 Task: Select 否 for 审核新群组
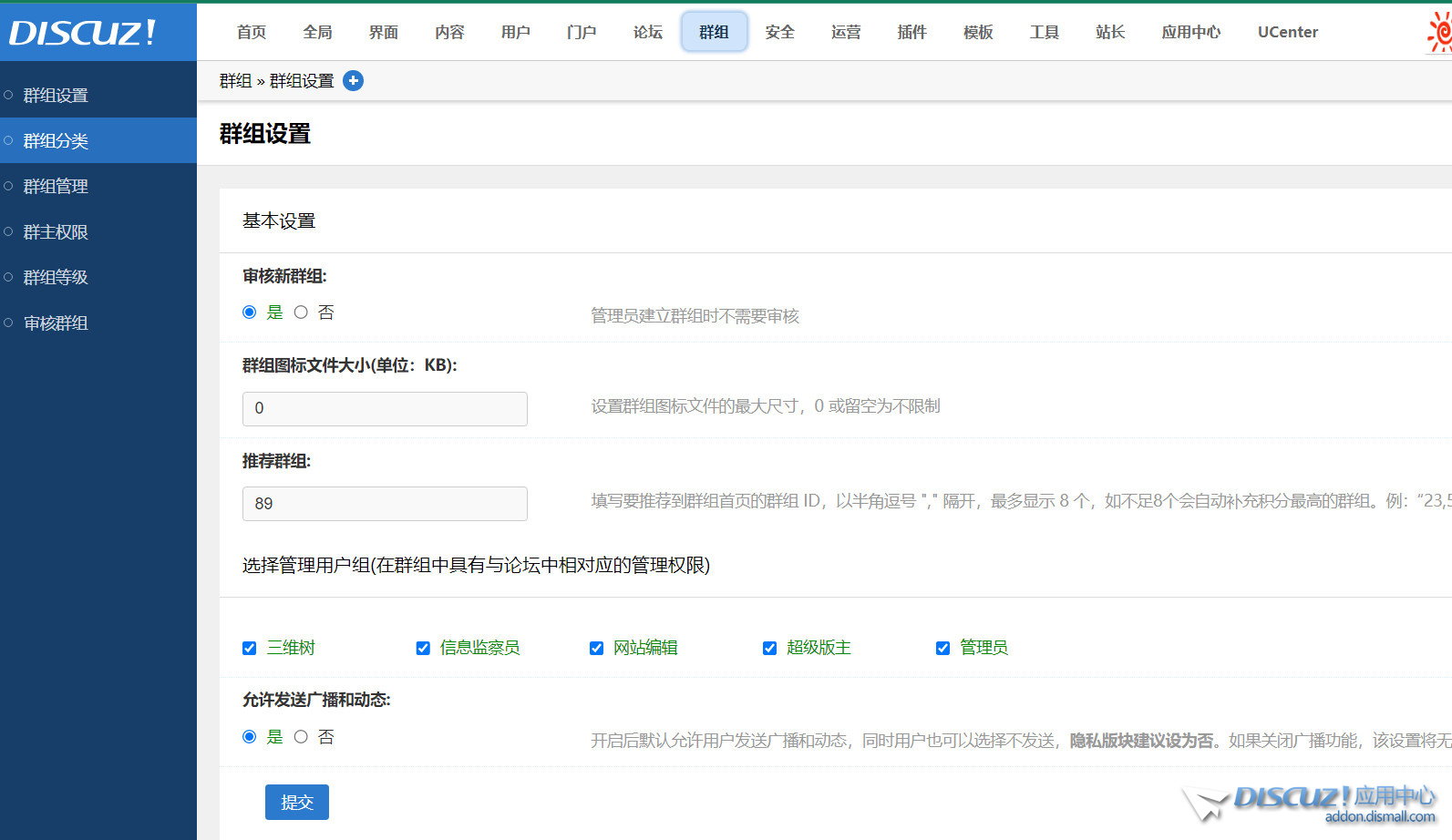point(301,312)
